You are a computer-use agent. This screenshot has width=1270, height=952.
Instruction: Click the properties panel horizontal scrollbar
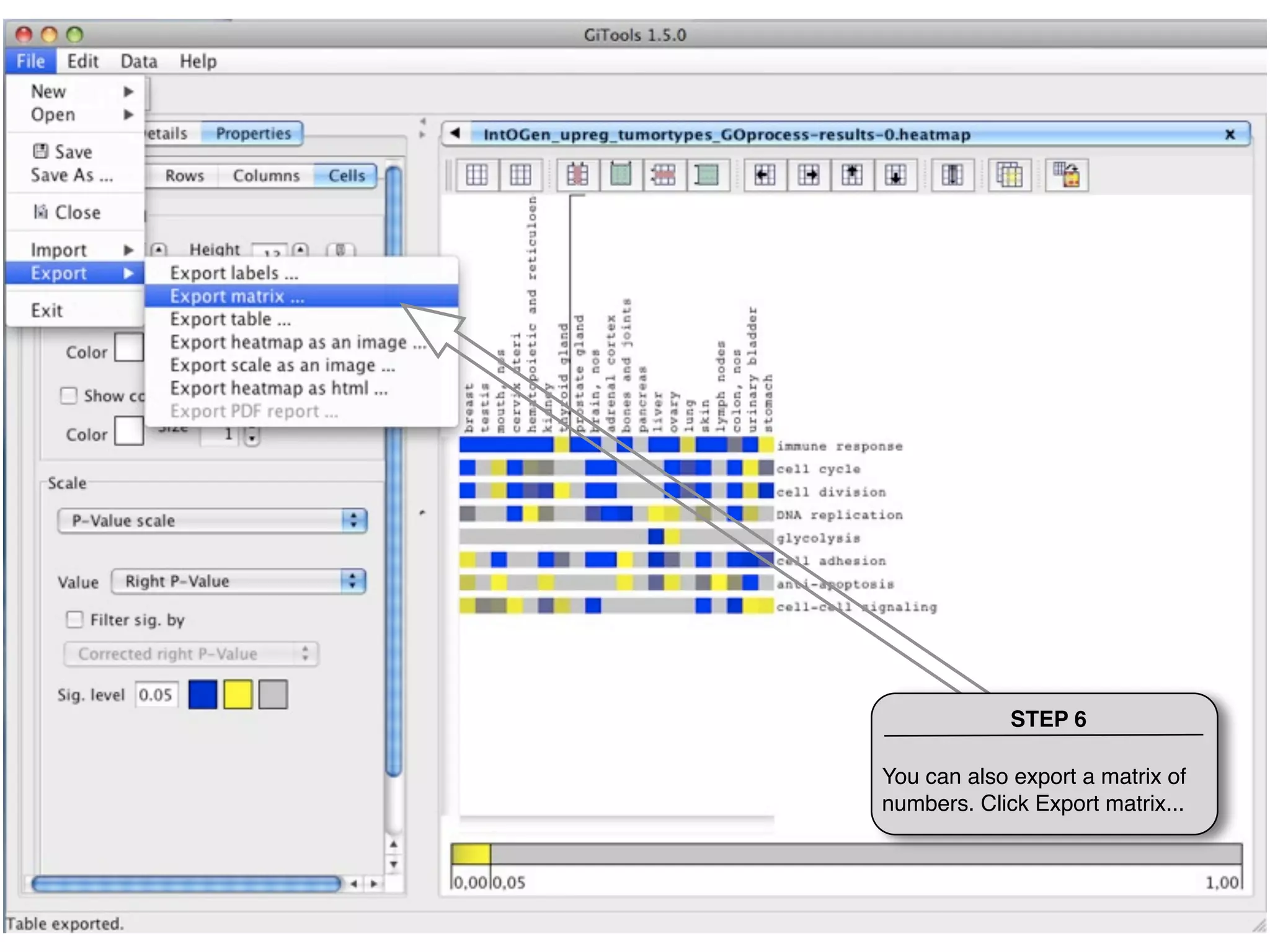[x=187, y=883]
